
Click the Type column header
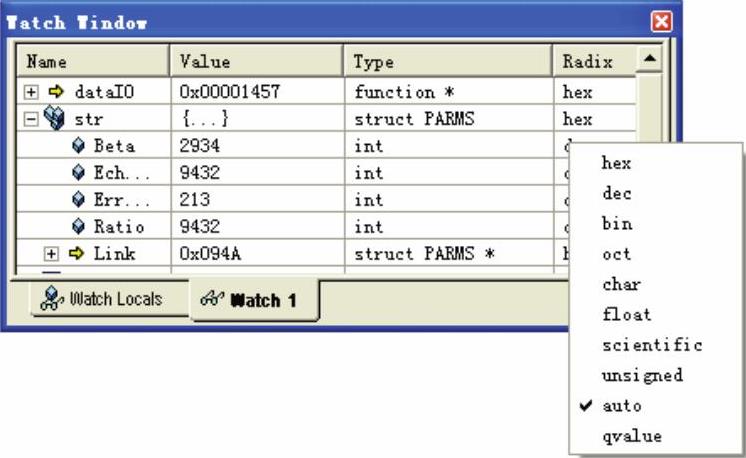(448, 61)
